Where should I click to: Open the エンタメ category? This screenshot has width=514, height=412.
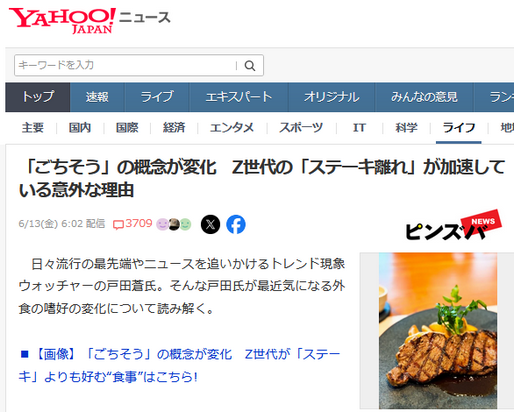pyautogui.click(x=232, y=128)
